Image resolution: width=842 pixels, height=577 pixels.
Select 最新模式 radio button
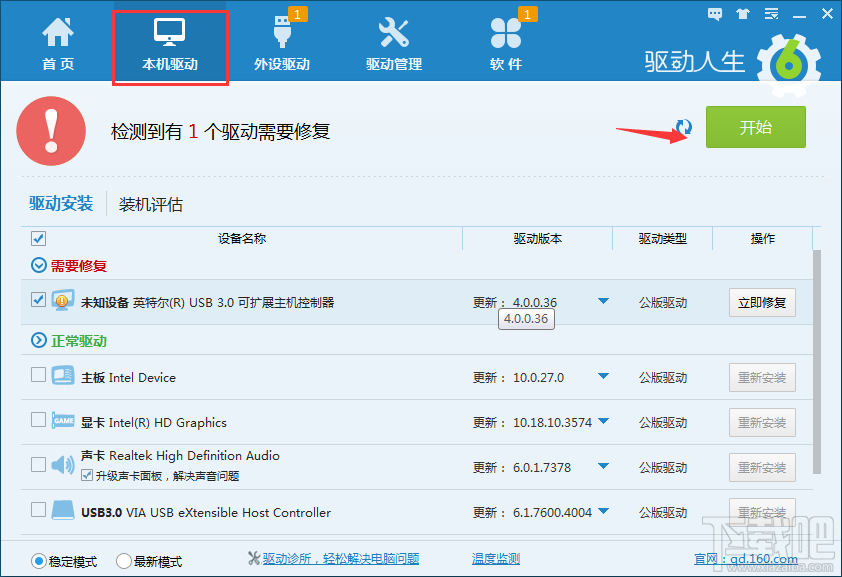tap(124, 561)
